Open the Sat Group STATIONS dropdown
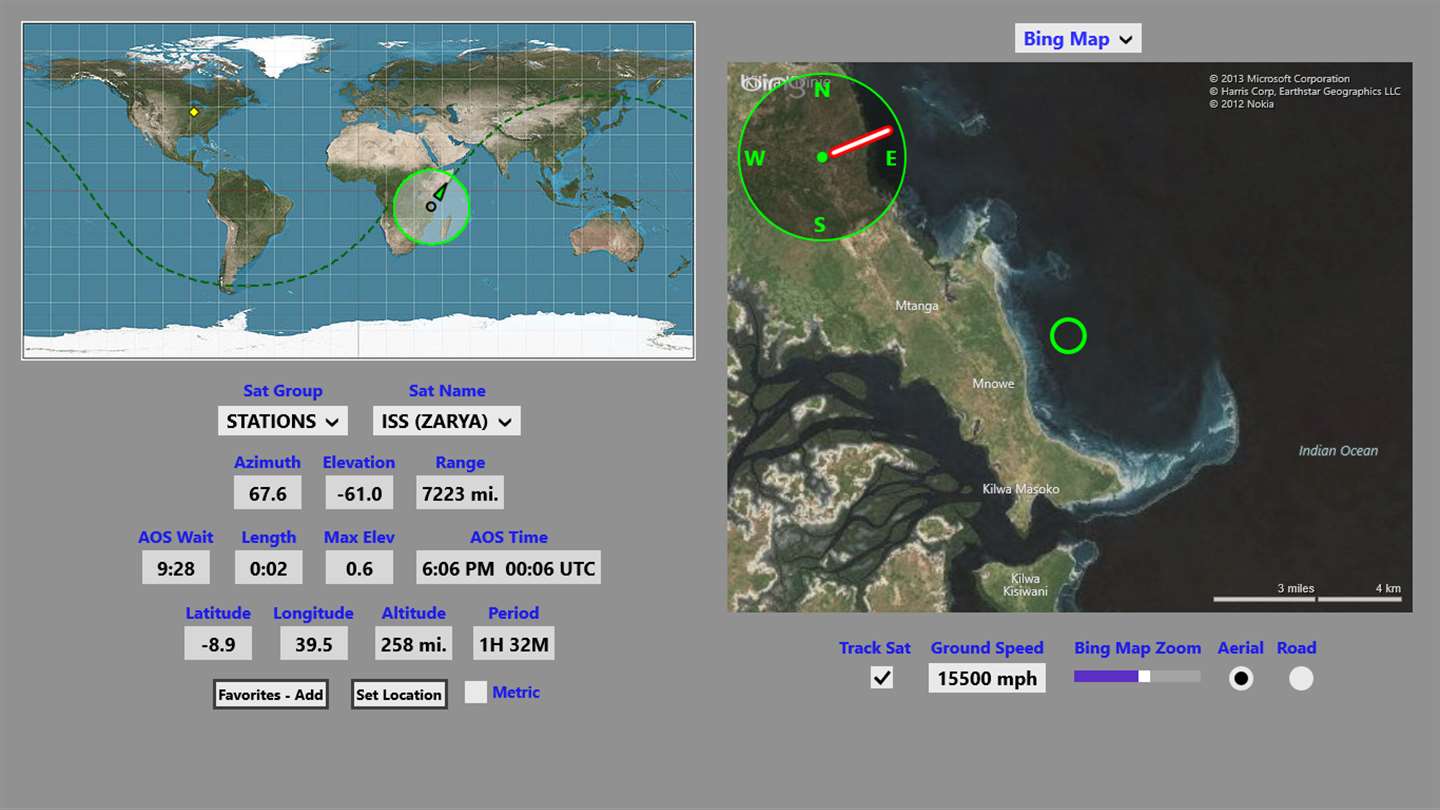The width and height of the screenshot is (1440, 810). (x=283, y=421)
